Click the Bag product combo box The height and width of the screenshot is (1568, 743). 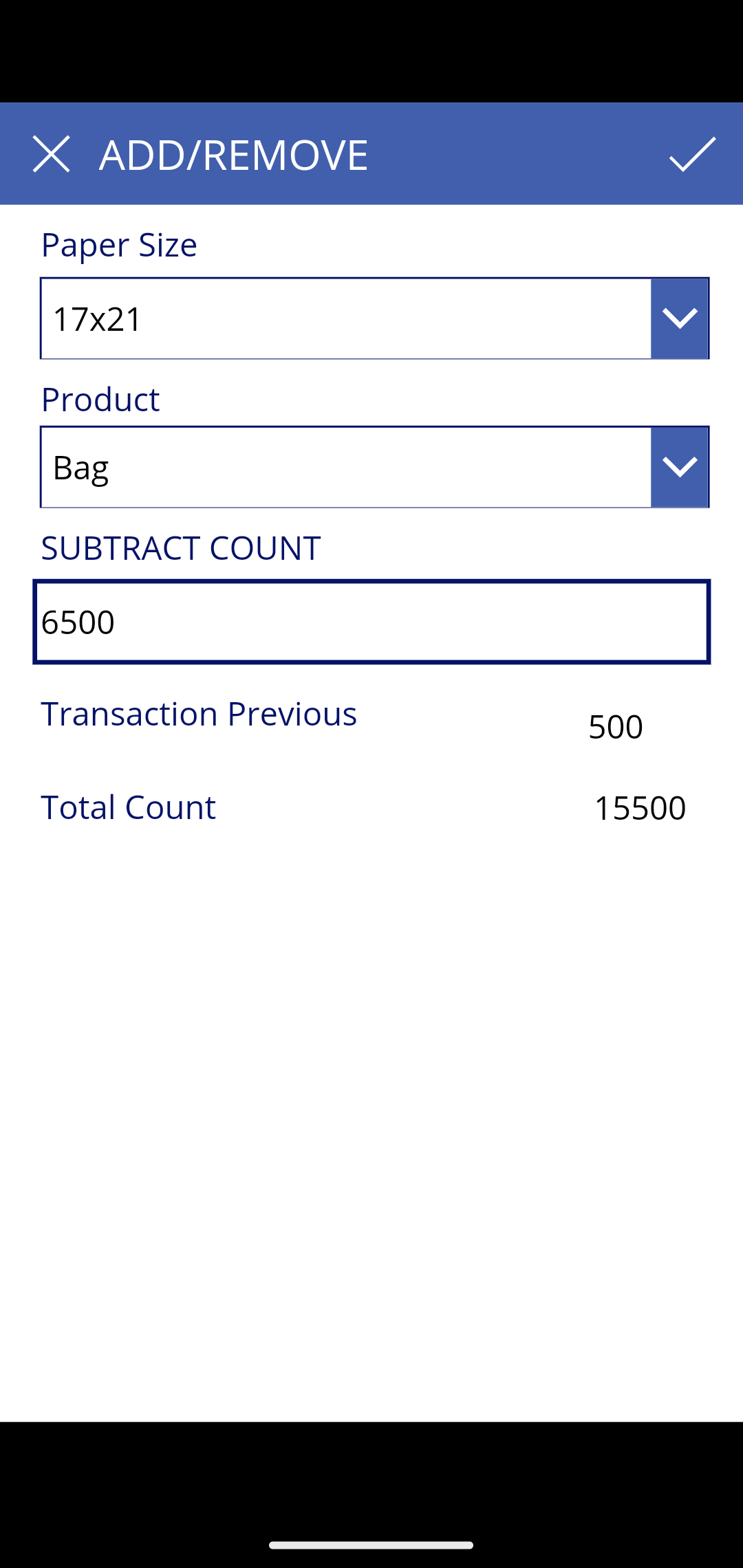click(x=345, y=467)
